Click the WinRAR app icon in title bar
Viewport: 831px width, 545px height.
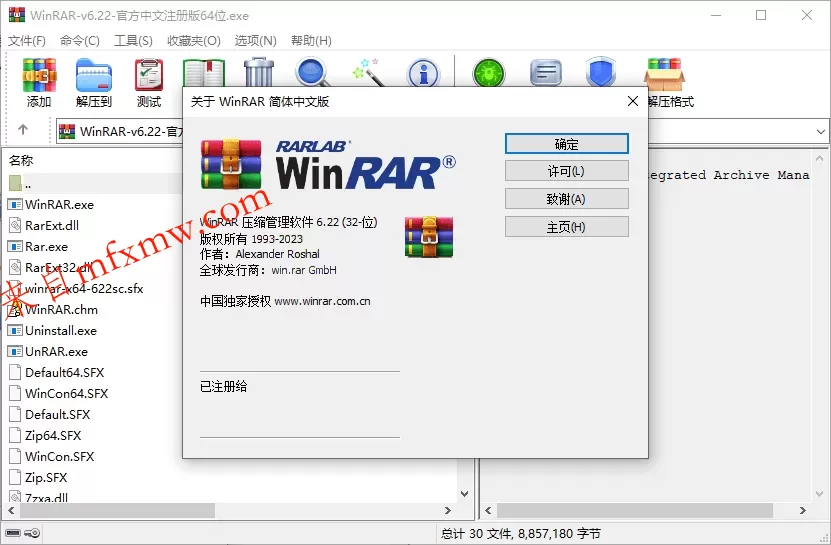click(17, 15)
